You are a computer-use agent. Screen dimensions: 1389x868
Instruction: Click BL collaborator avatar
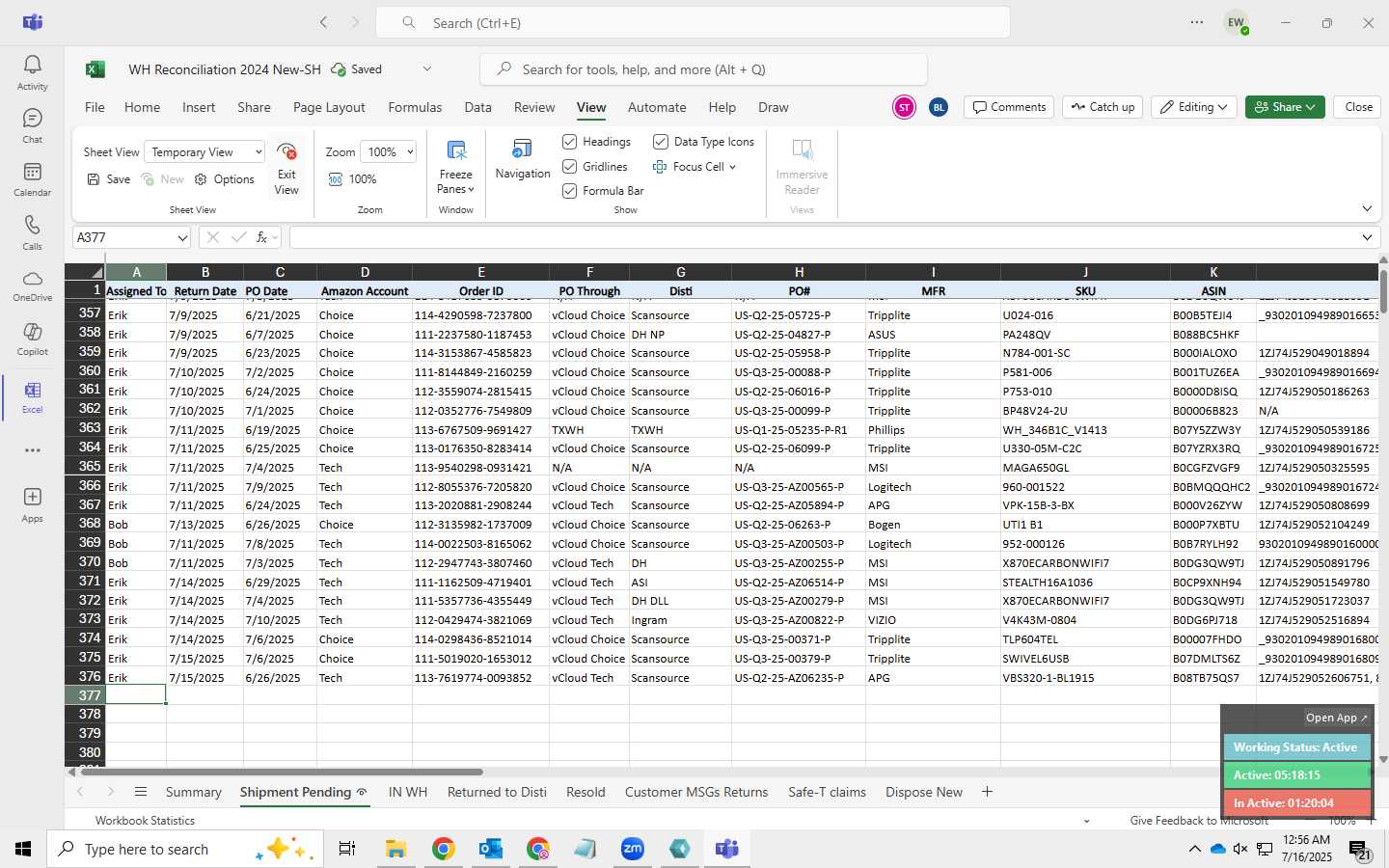939,107
